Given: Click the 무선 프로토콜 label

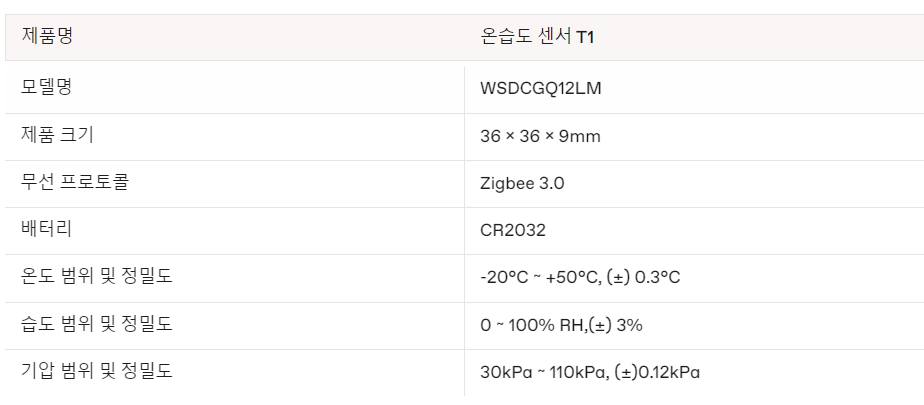Looking at the screenshot, I should point(75,182).
